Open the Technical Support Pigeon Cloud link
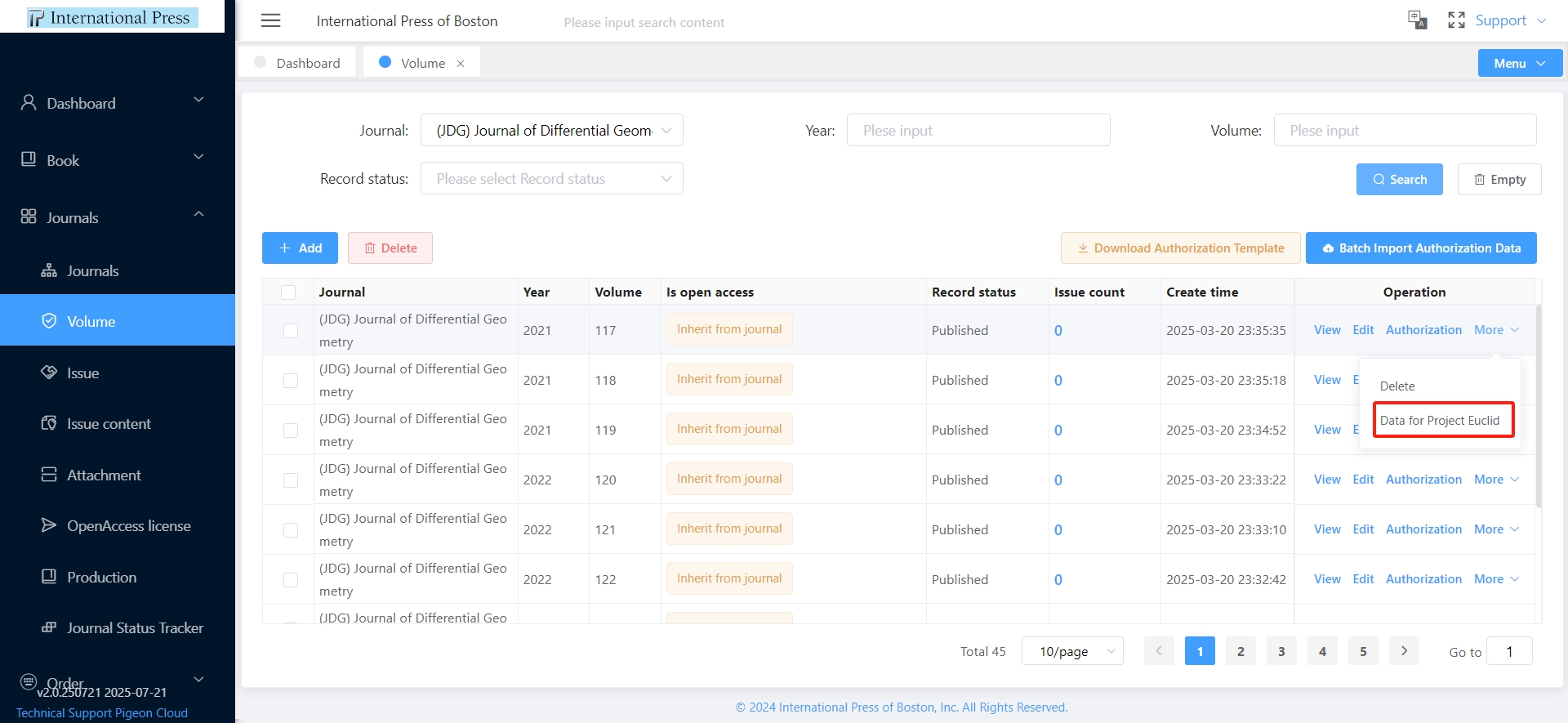 pyautogui.click(x=102, y=712)
